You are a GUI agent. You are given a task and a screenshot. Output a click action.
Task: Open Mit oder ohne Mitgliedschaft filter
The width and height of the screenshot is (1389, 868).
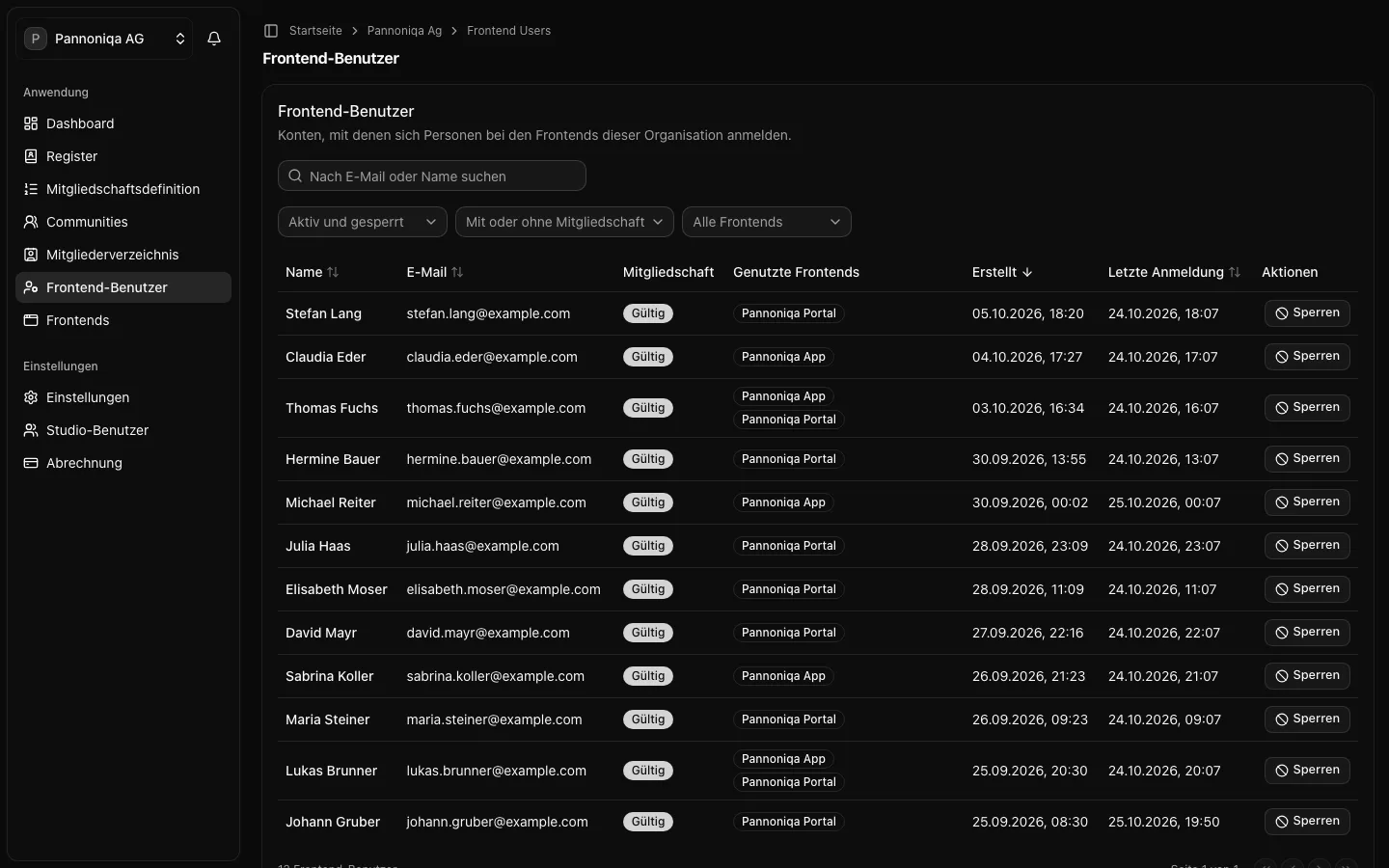564,222
